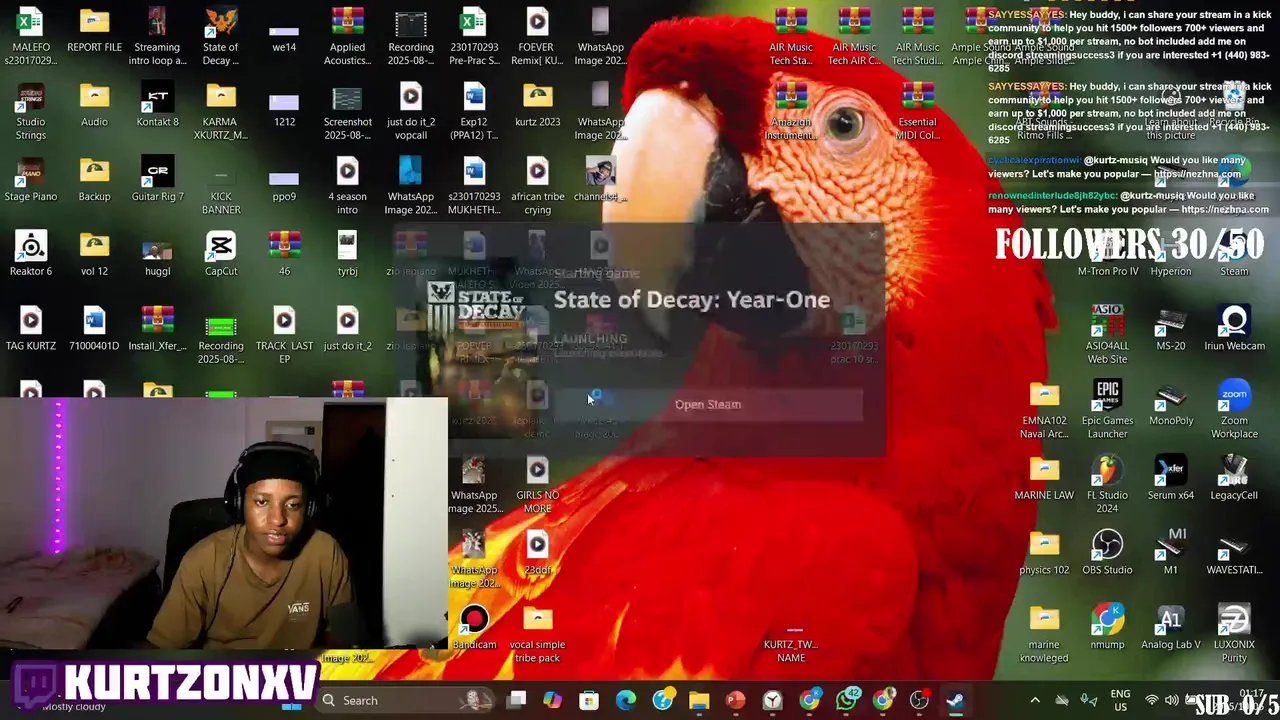Image resolution: width=1280 pixels, height=720 pixels.
Task: Select the FL Studio 2024 desktop icon
Action: [x=1107, y=485]
